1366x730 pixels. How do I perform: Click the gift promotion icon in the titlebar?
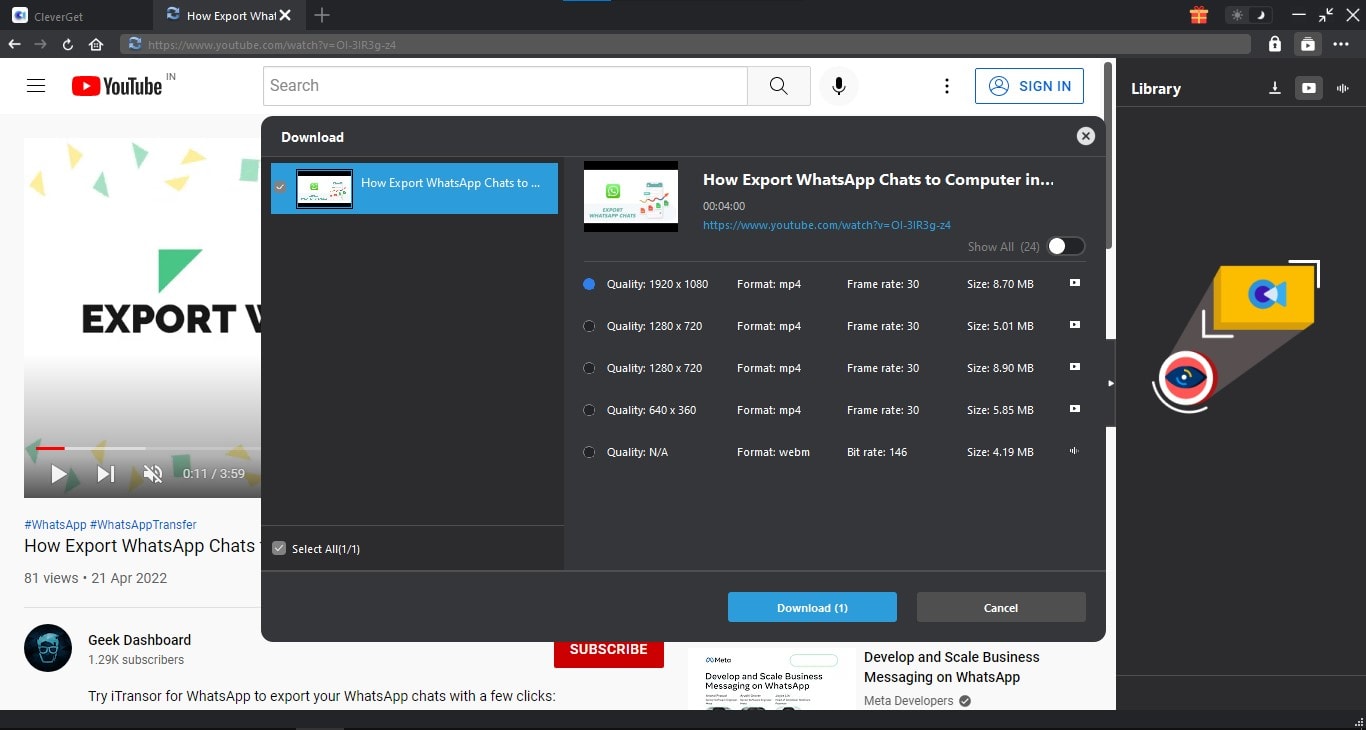pyautogui.click(x=1198, y=15)
